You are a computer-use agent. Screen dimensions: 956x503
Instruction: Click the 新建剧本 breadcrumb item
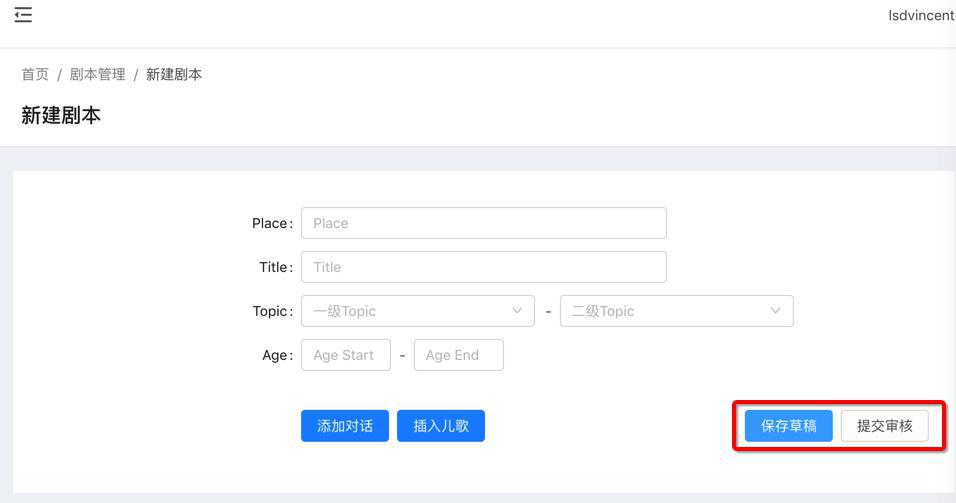174,74
